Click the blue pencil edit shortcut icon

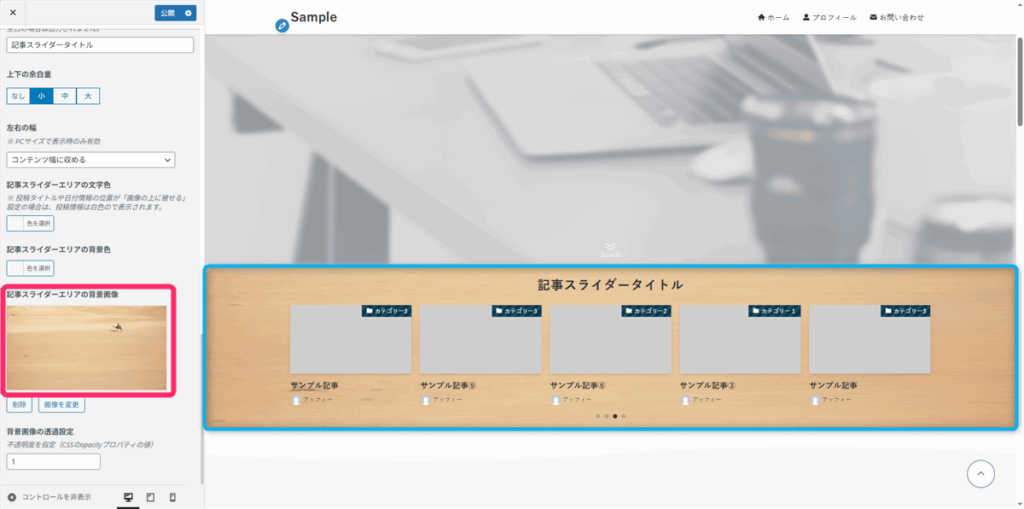tap(282, 26)
